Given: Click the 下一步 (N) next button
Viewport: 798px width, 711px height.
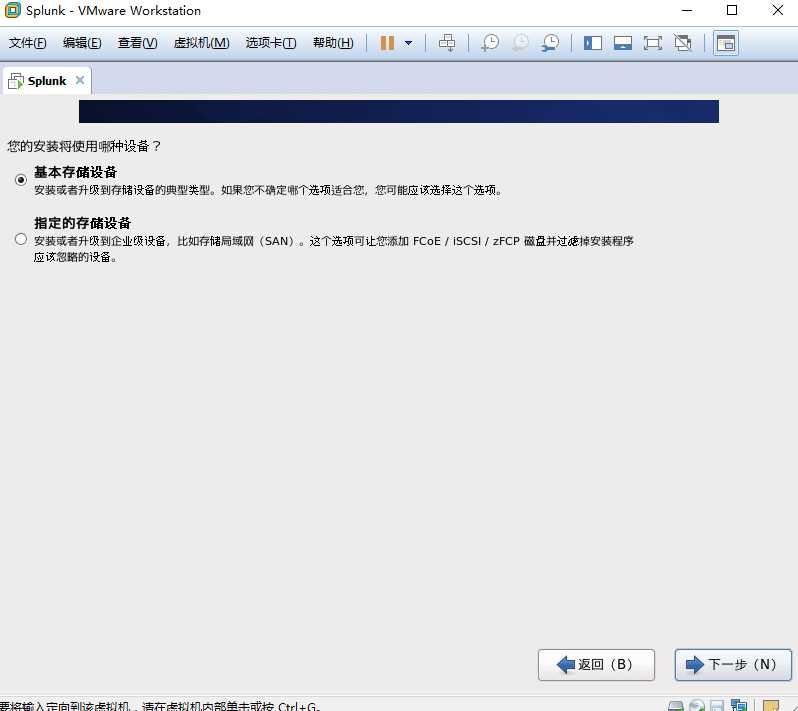Looking at the screenshot, I should 733,664.
